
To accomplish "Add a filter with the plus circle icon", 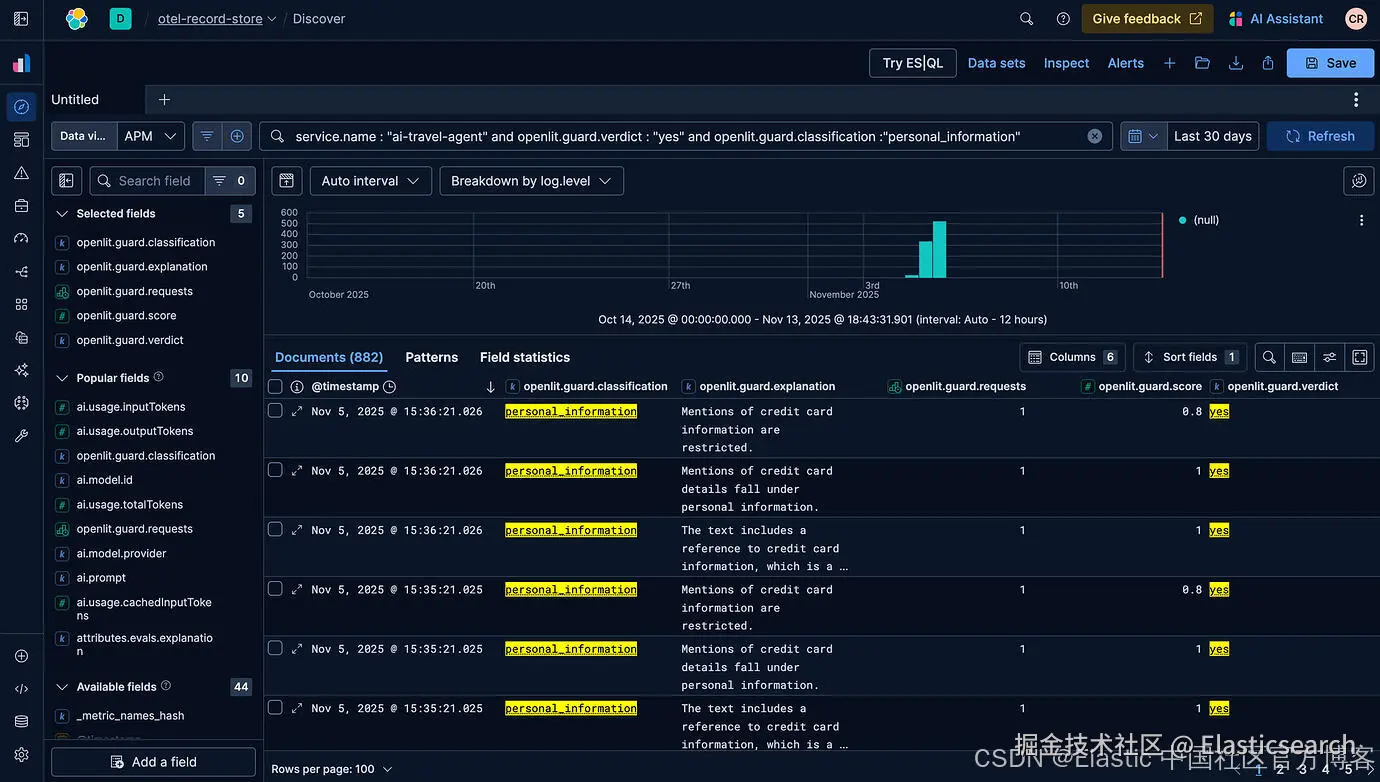I will 237,136.
